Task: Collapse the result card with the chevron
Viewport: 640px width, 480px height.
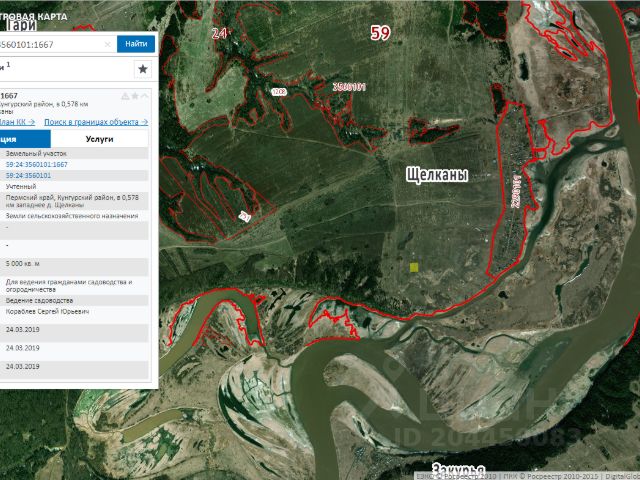Action: [146, 96]
